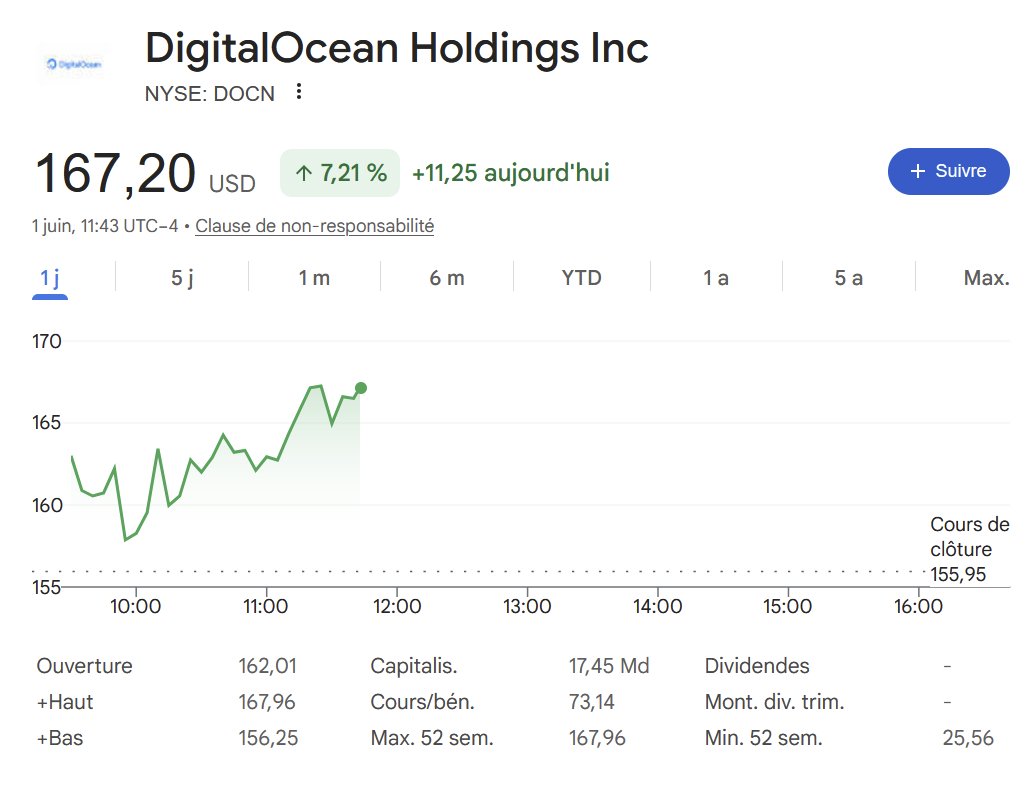Click the Cours de clôture 155,95 label

pyautogui.click(x=969, y=549)
